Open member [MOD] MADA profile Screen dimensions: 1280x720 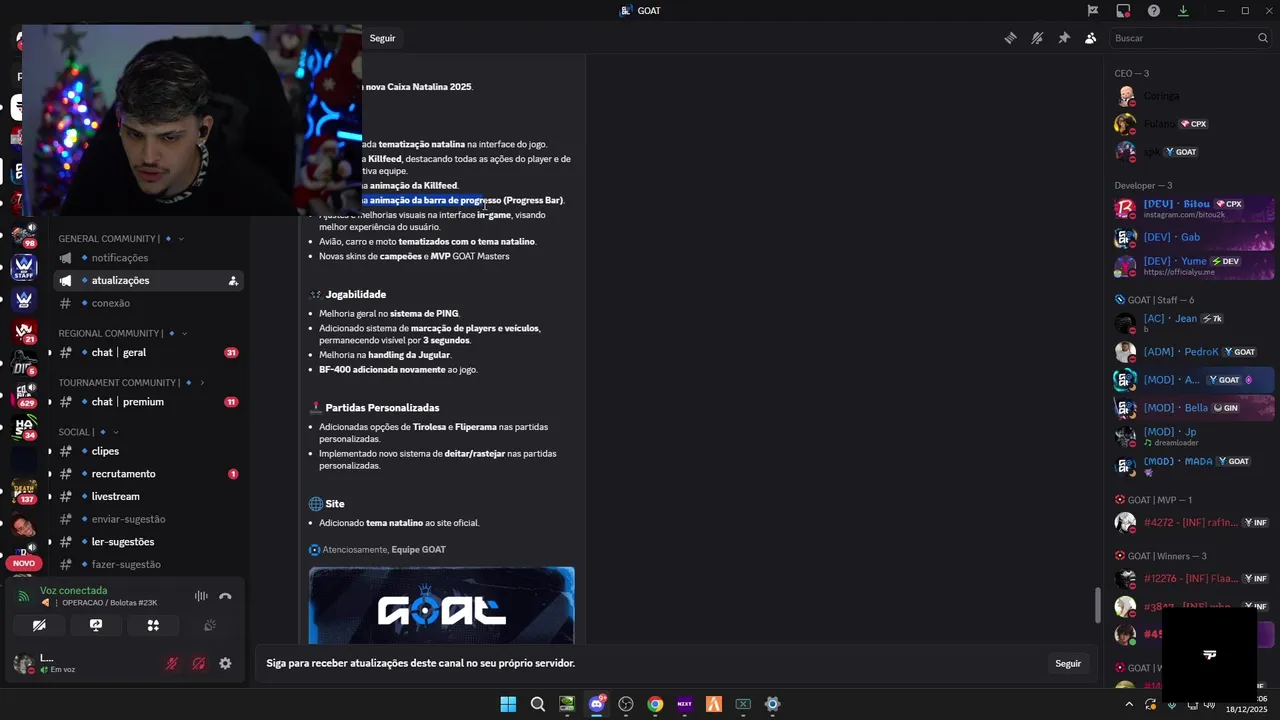pos(1193,466)
